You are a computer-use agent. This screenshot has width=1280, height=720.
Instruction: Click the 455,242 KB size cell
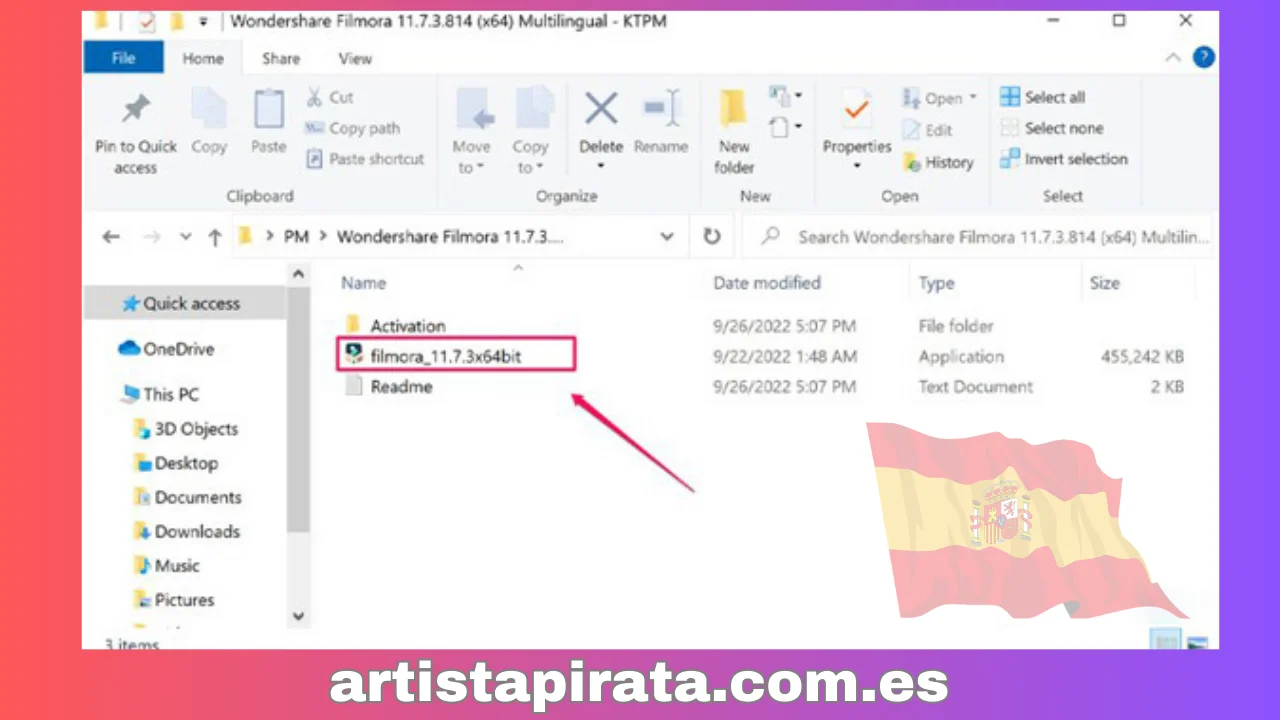coord(1142,356)
